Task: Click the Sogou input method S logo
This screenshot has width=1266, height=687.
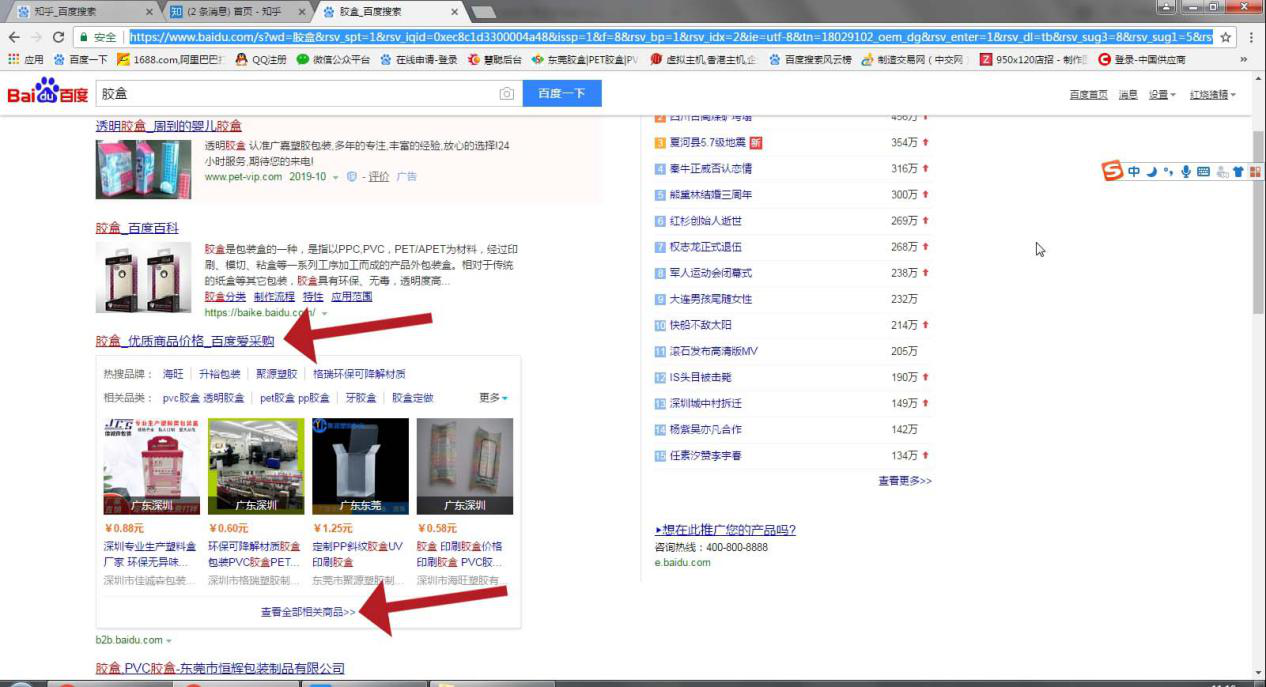Action: [x=1113, y=171]
